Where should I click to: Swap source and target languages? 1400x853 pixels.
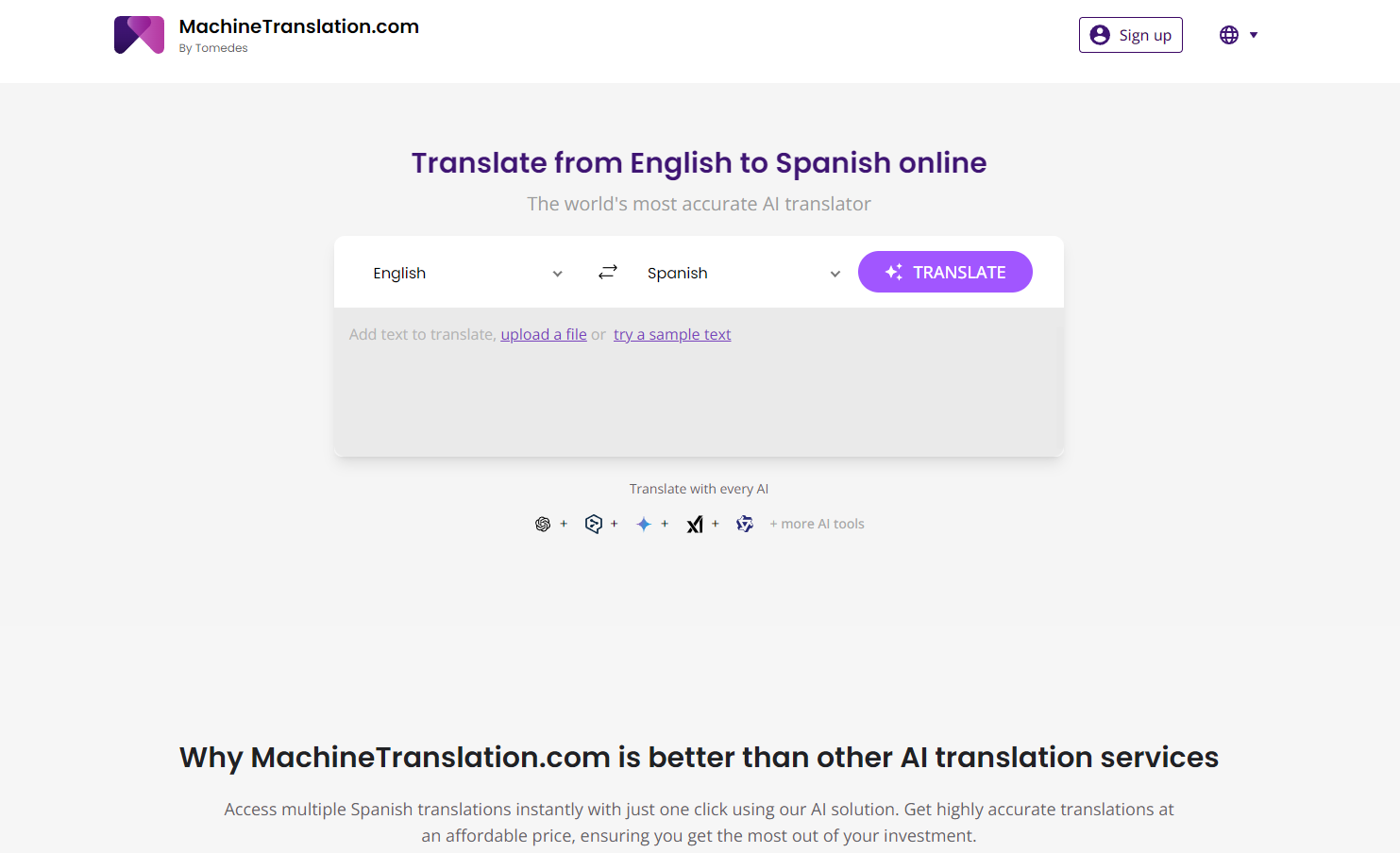click(608, 272)
